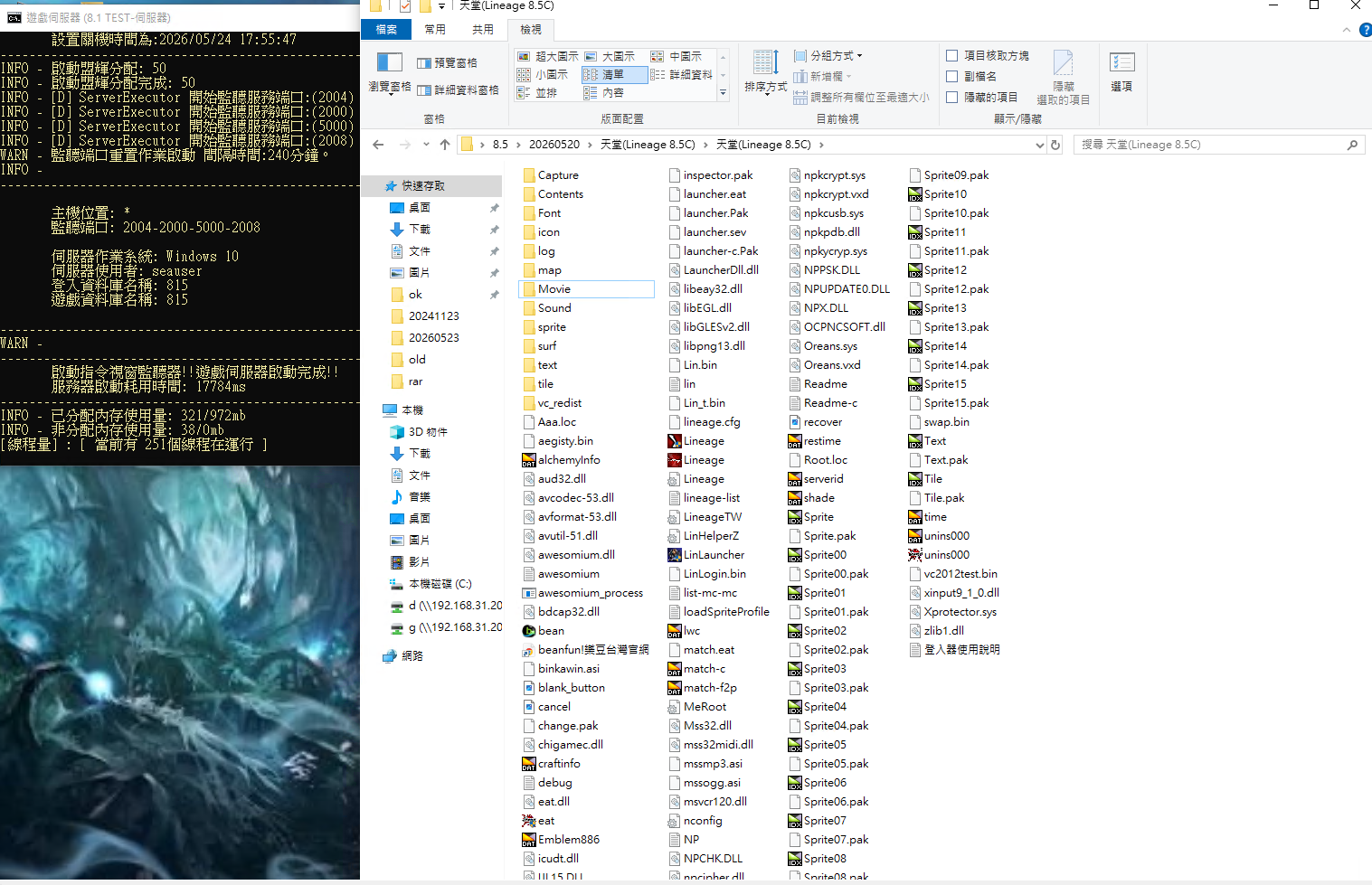This screenshot has width=1372, height=885.
Task: Switch layout to 大圖示
Action: (610, 56)
